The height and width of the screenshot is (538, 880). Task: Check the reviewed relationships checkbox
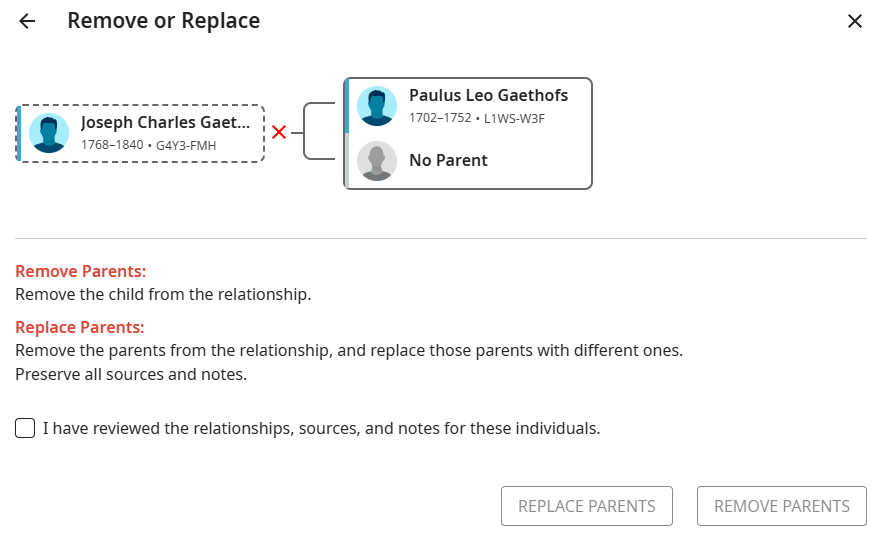pos(25,429)
